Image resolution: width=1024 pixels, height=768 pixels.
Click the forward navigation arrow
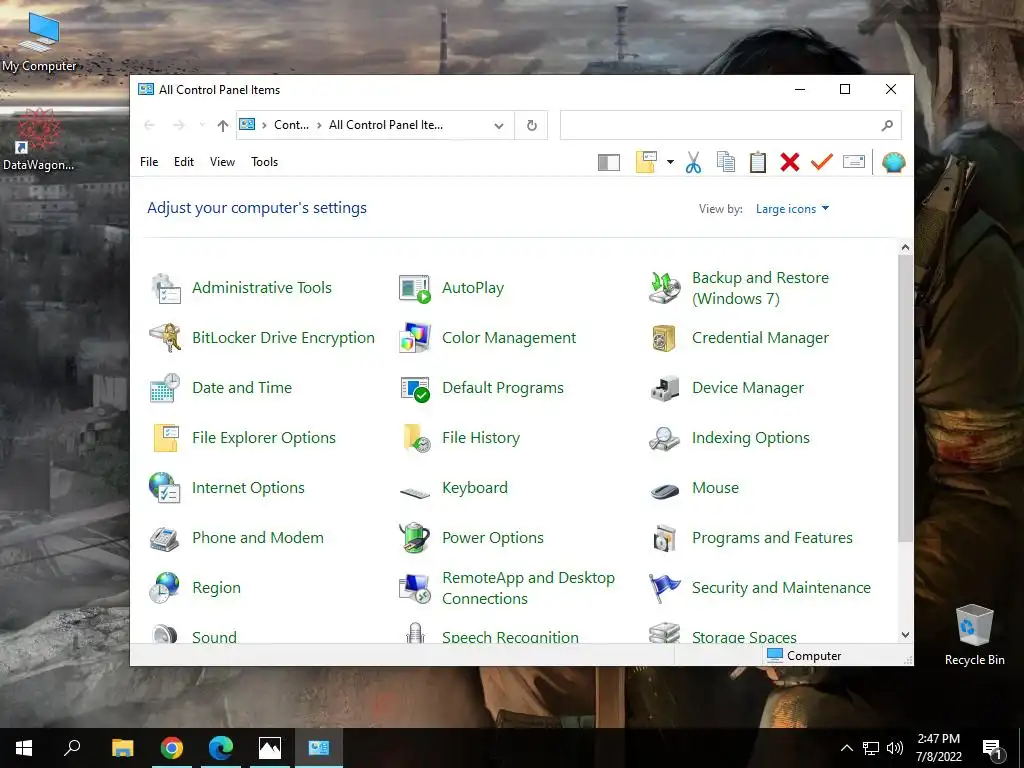coord(179,125)
